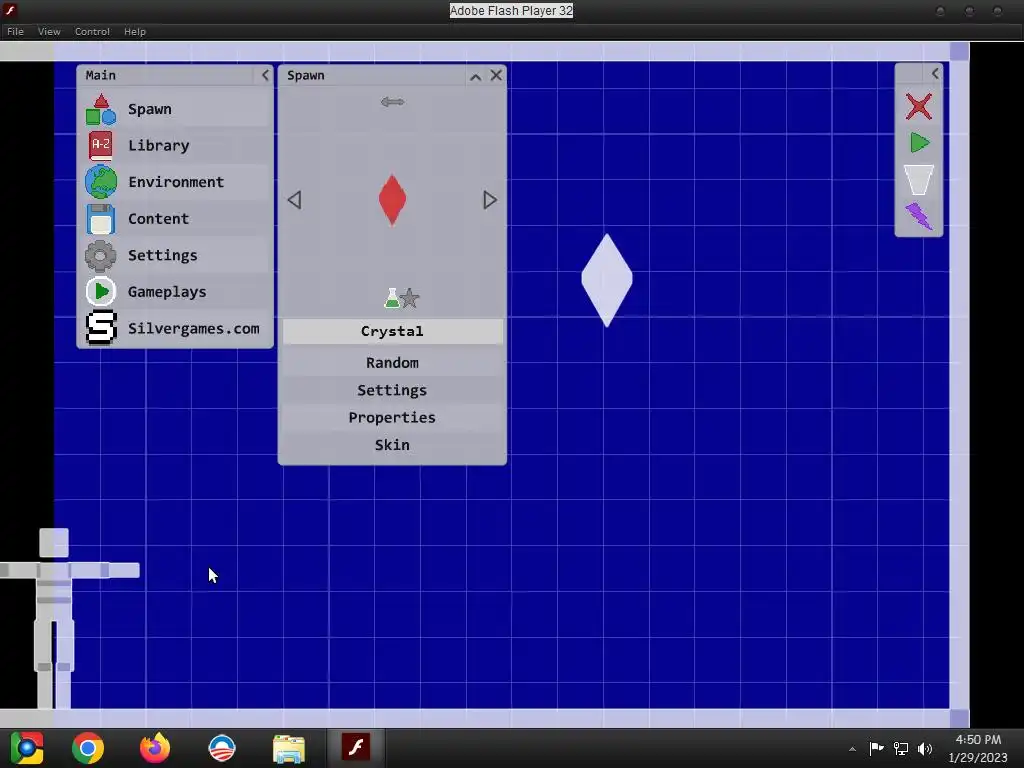1024x768 pixels.
Task: Click the network tray icon
Action: [901, 748]
